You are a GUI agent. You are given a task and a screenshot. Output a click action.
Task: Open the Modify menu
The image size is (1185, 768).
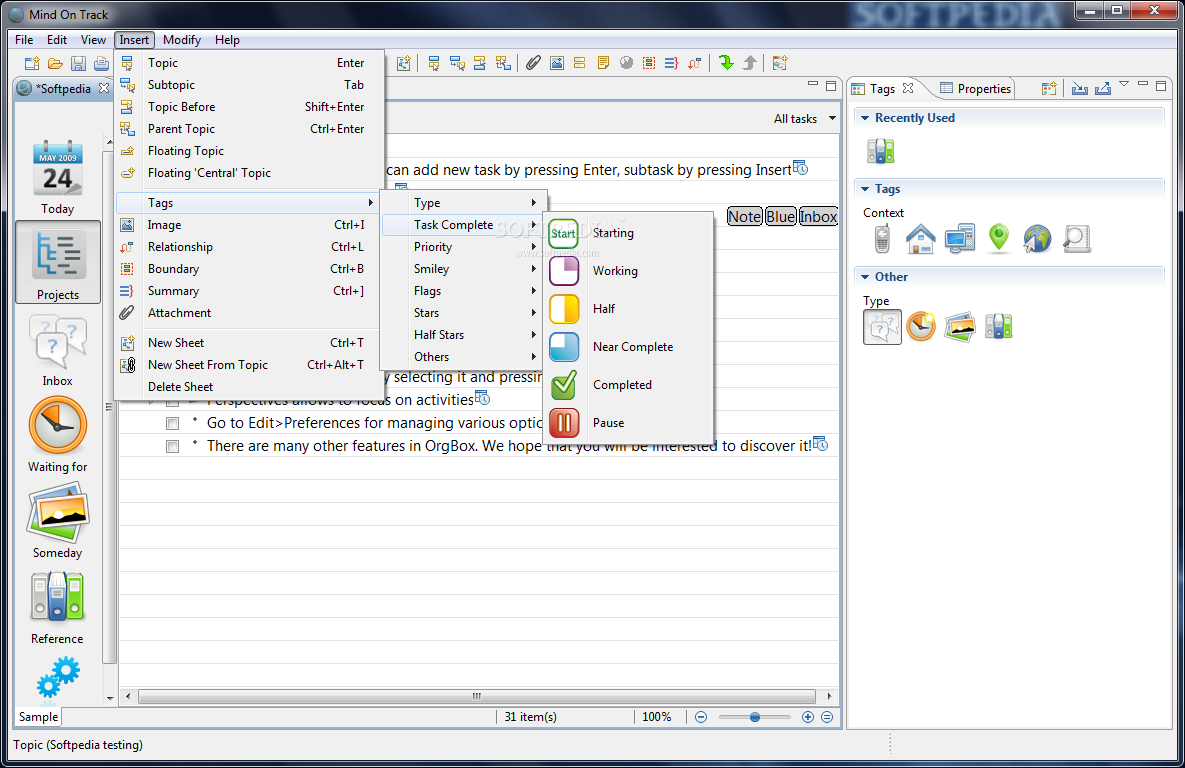(182, 40)
